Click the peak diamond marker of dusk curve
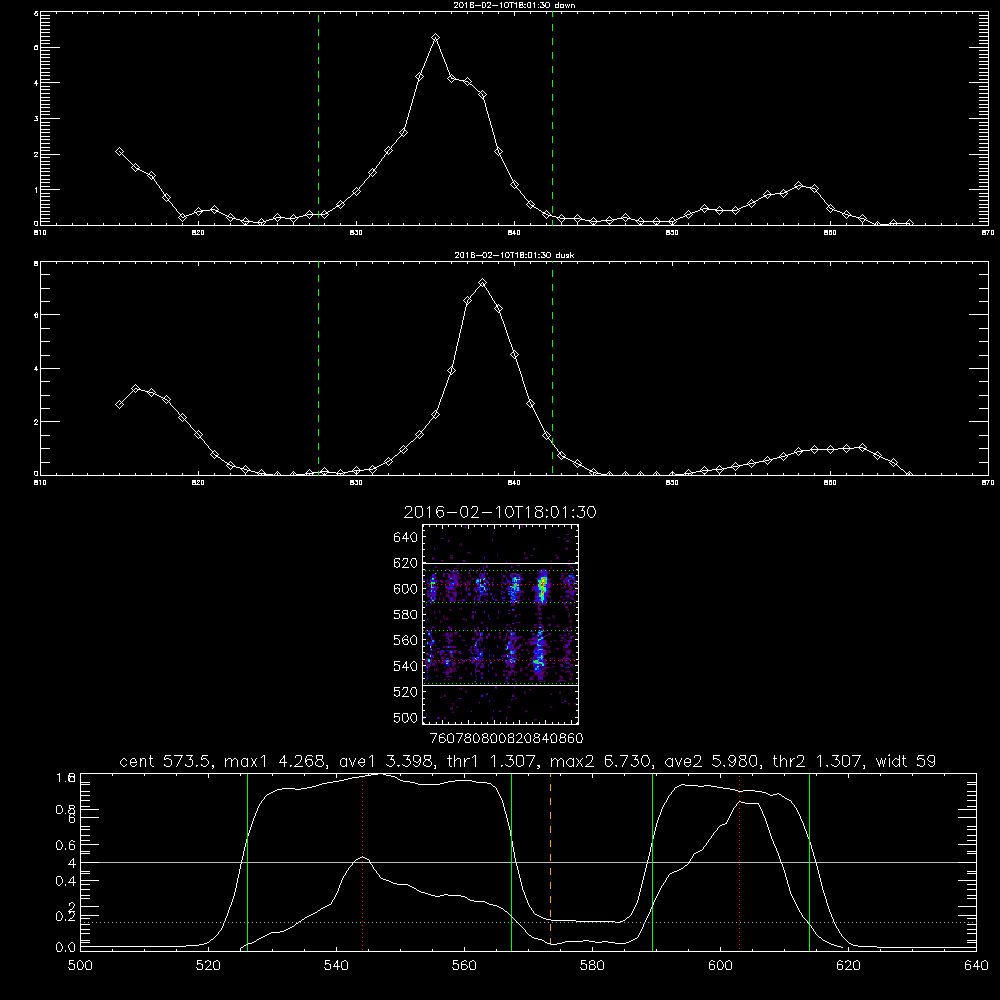The width and height of the screenshot is (1000, 1000). point(483,283)
